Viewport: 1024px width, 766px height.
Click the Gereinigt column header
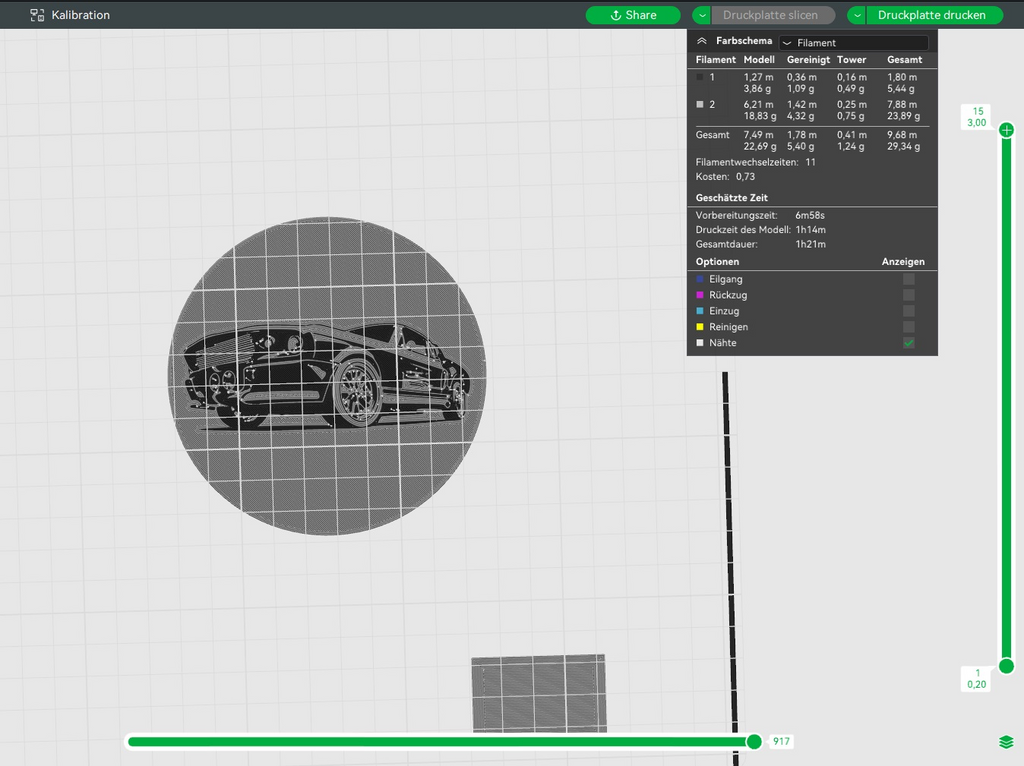coord(808,59)
